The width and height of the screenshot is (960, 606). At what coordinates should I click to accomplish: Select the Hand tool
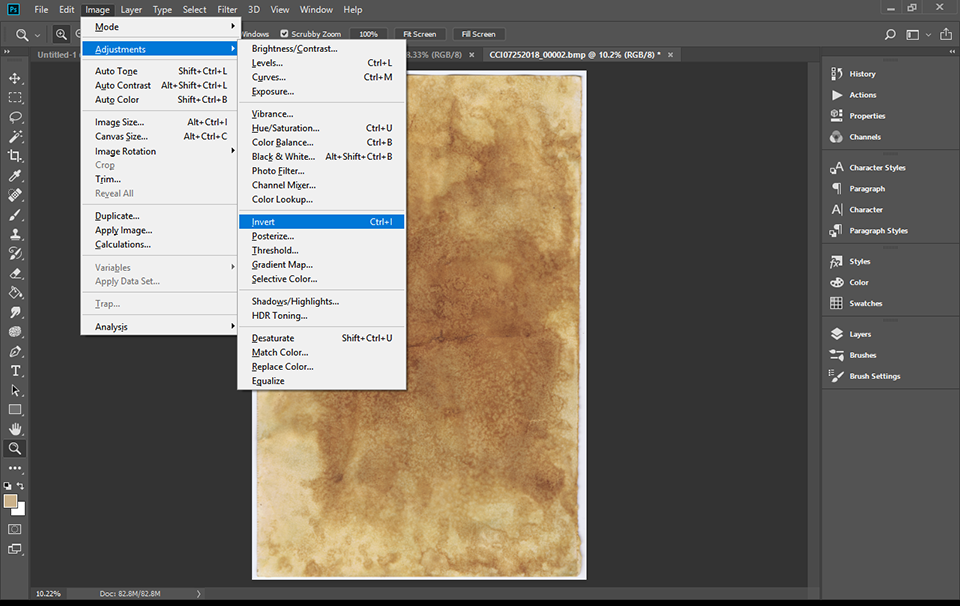[15, 429]
